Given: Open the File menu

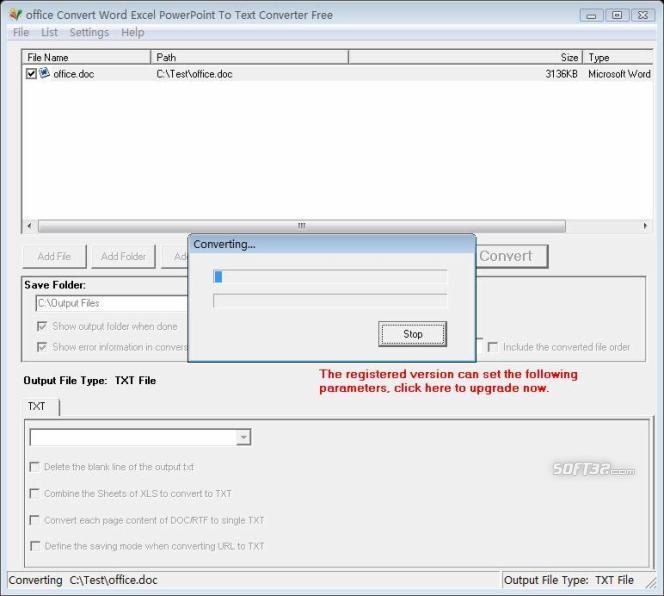Looking at the screenshot, I should [x=21, y=33].
